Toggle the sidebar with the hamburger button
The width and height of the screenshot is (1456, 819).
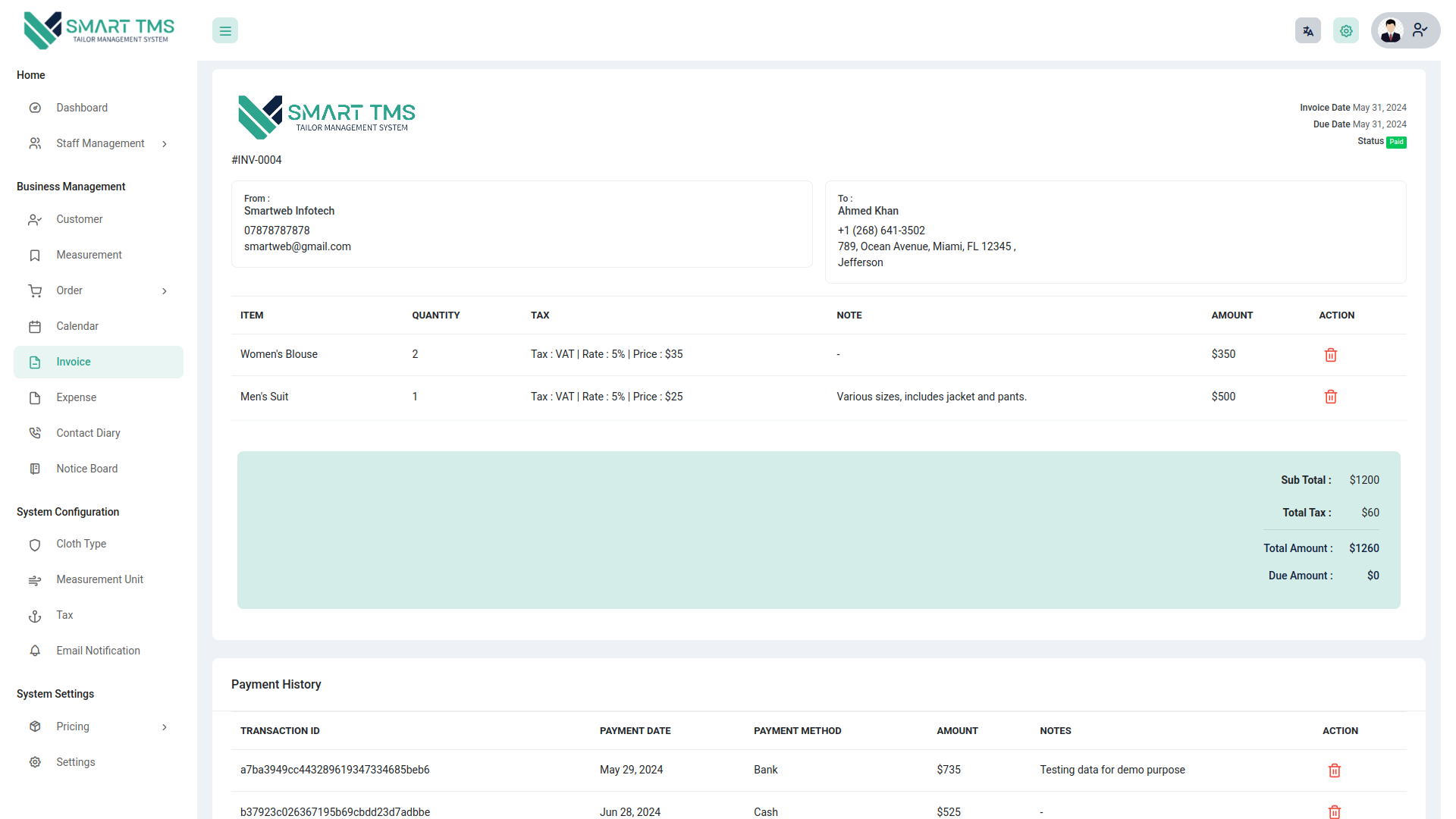pos(224,30)
